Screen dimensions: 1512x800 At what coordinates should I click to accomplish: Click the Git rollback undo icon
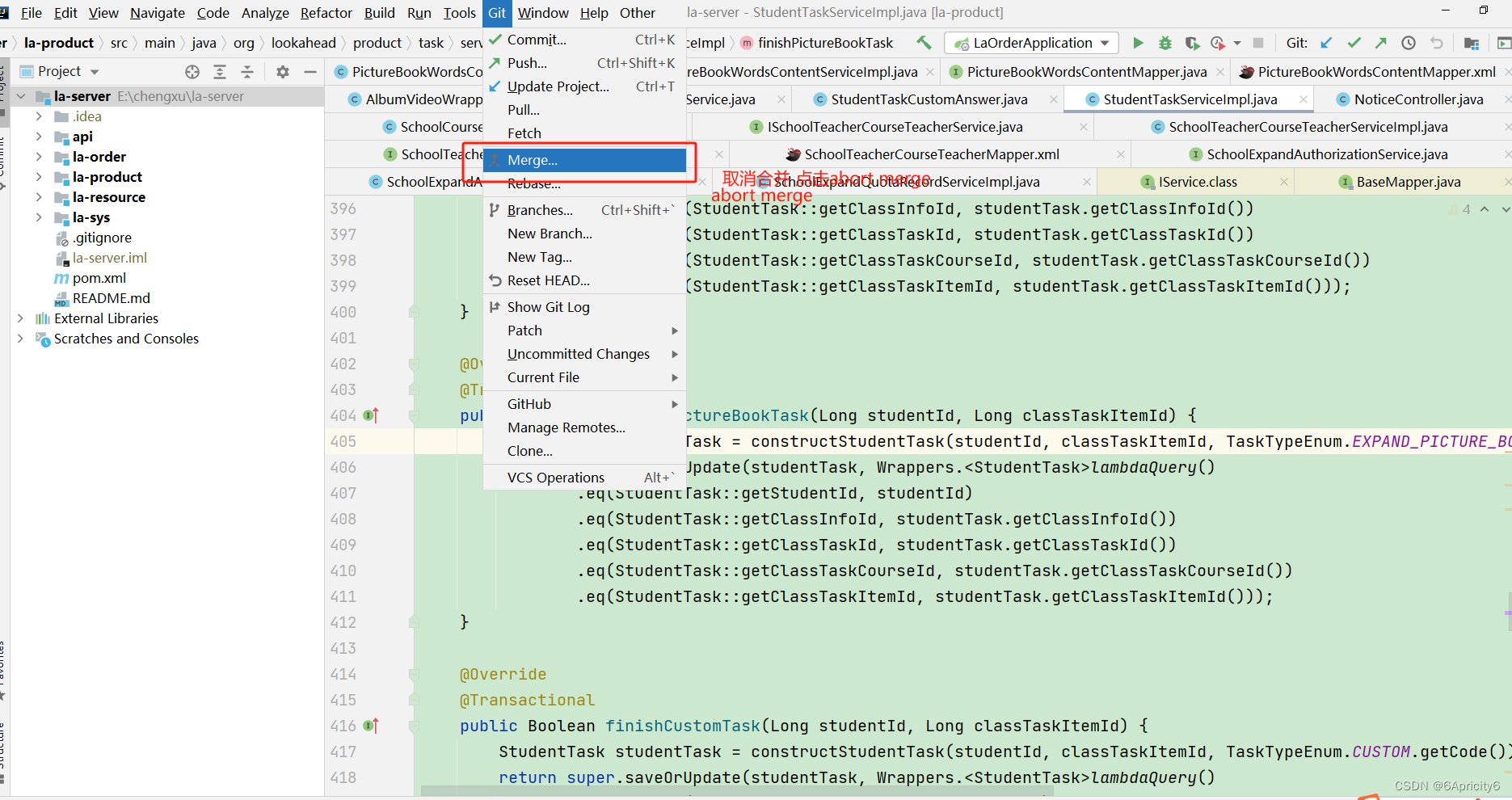[x=1436, y=43]
